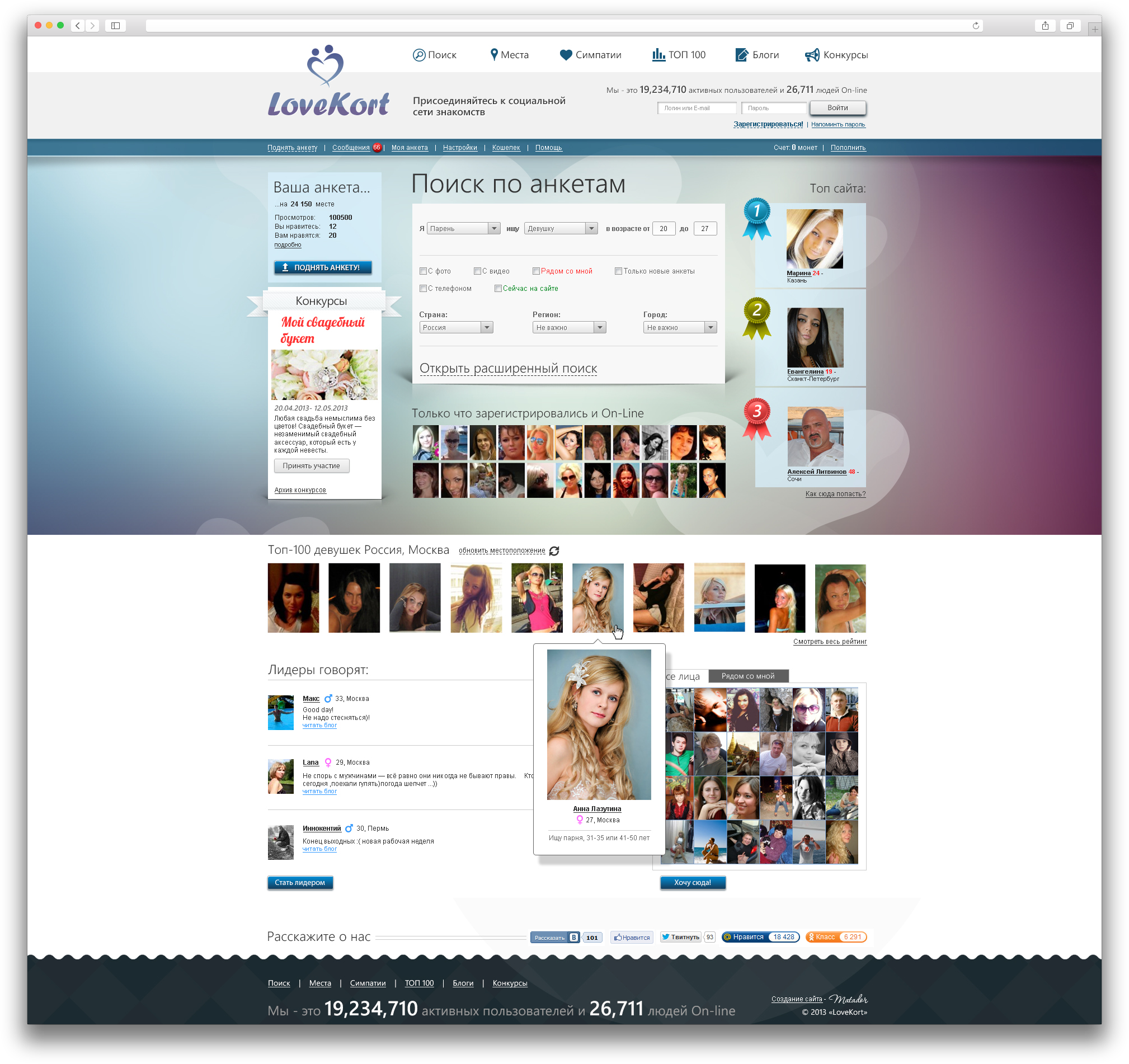Click the ПОДНЯТЬ АНКЕТУ! button
This screenshot has height=1064, width=1129.
coord(323,267)
